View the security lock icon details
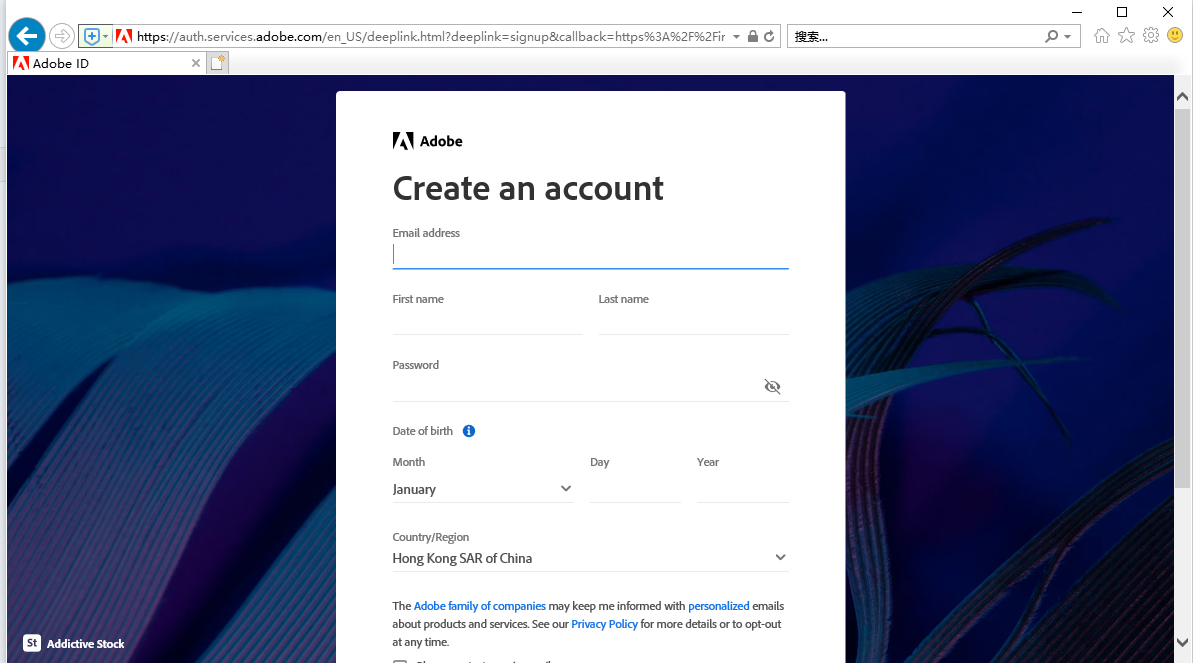Image resolution: width=1193 pixels, height=663 pixels. [752, 36]
